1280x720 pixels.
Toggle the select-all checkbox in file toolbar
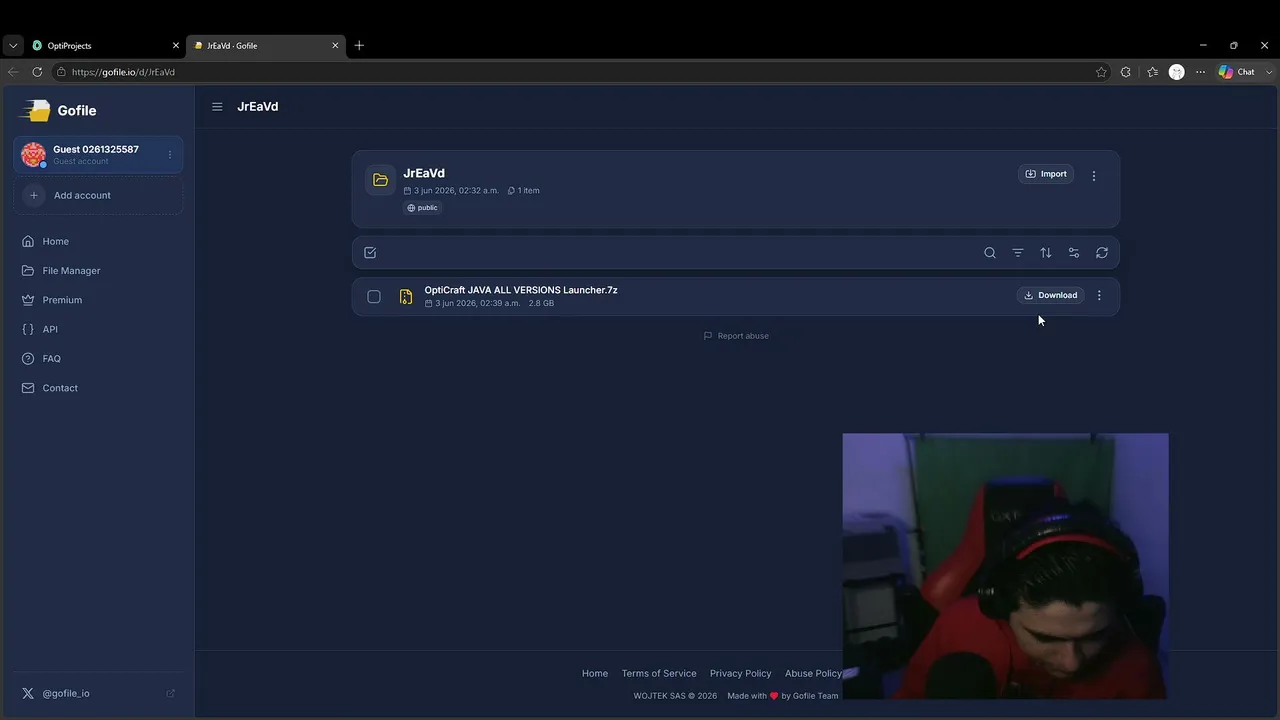(x=370, y=253)
